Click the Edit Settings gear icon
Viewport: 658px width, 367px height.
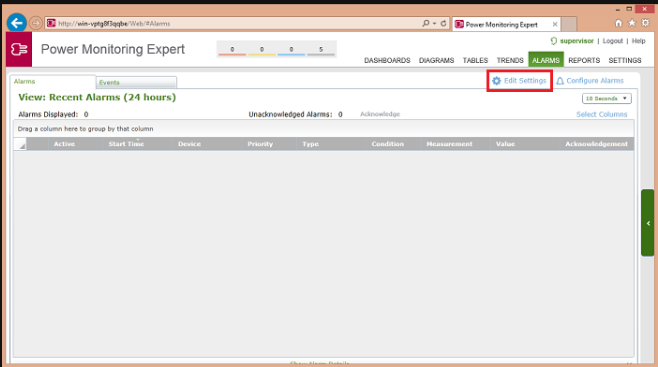496,81
